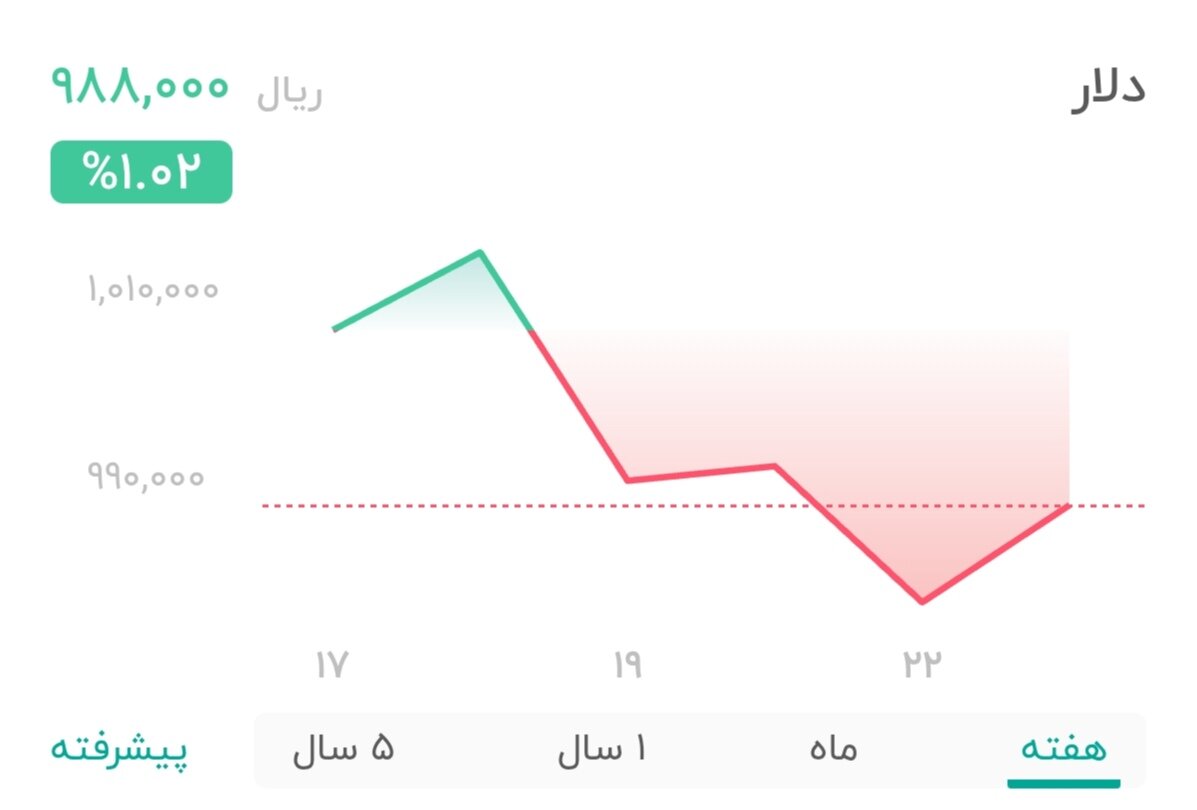Click the %۱.۰۲ change badge
This screenshot has width=1197, height=810.
[140, 171]
